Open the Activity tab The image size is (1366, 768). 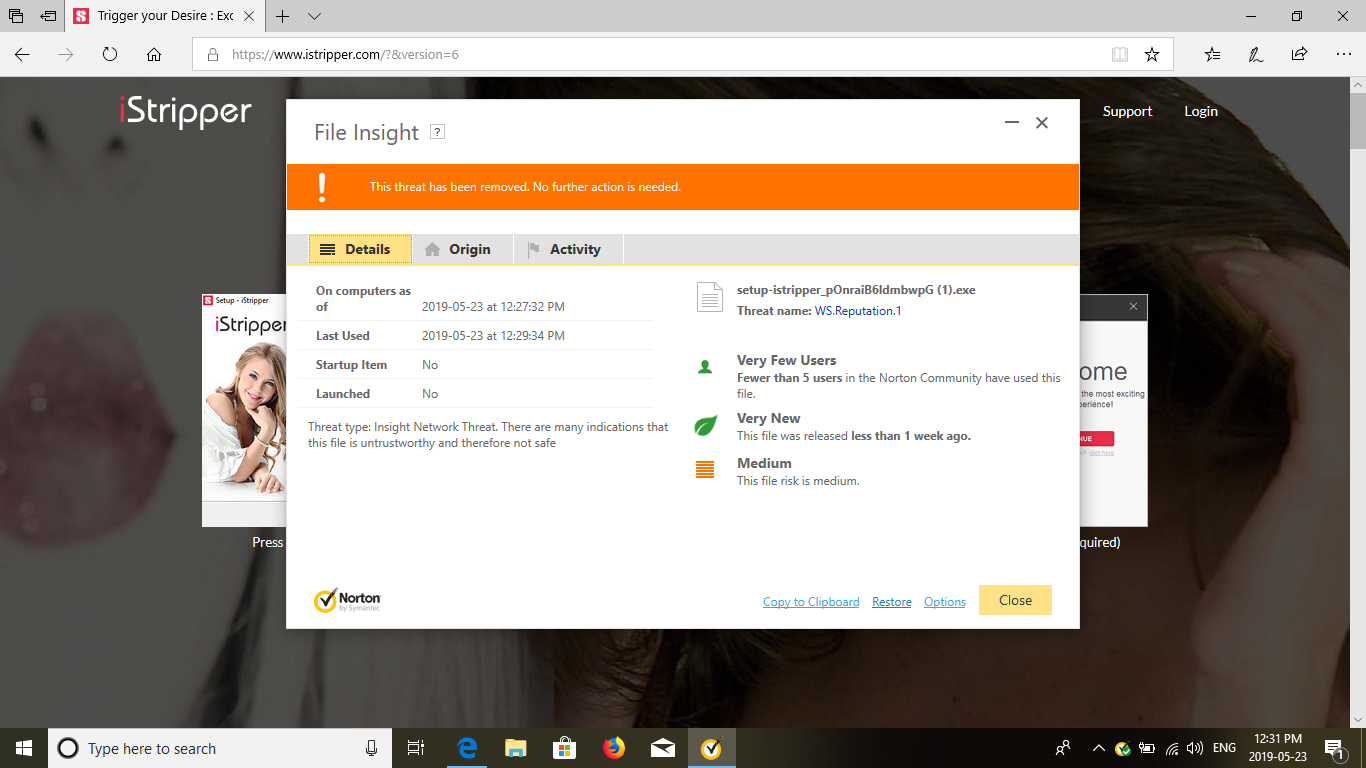pyautogui.click(x=568, y=249)
